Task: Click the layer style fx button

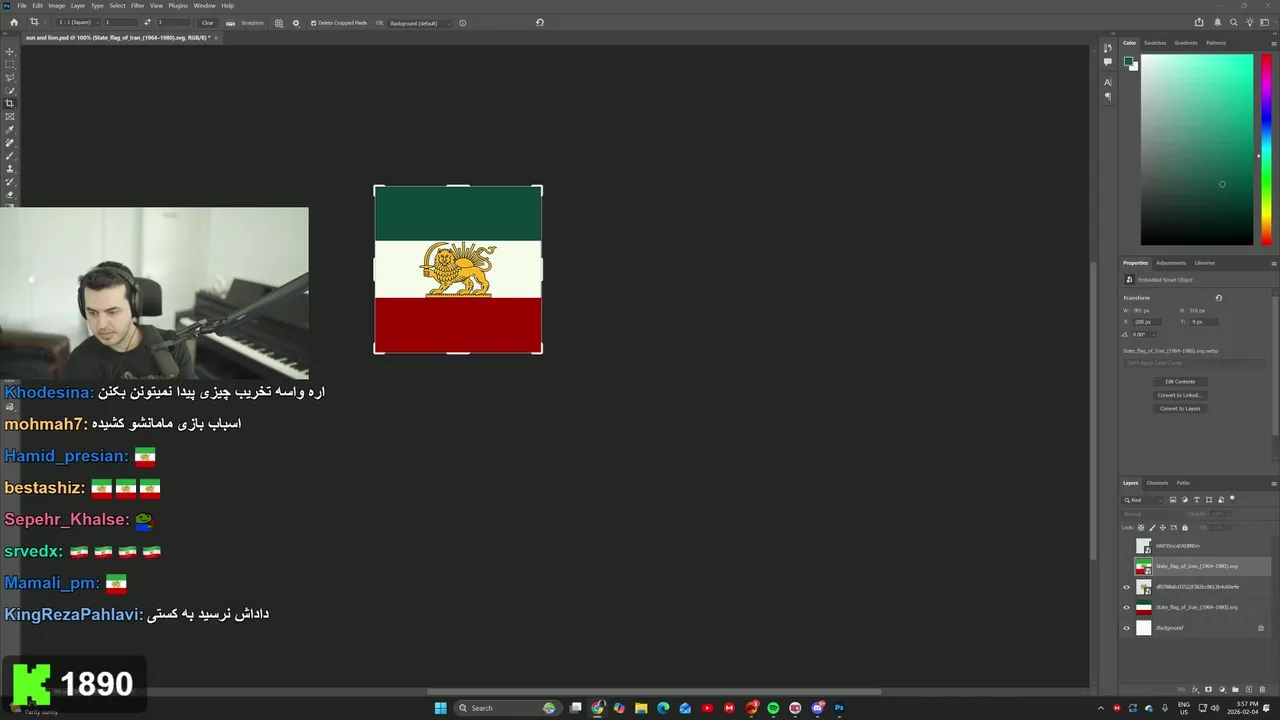Action: [1195, 689]
